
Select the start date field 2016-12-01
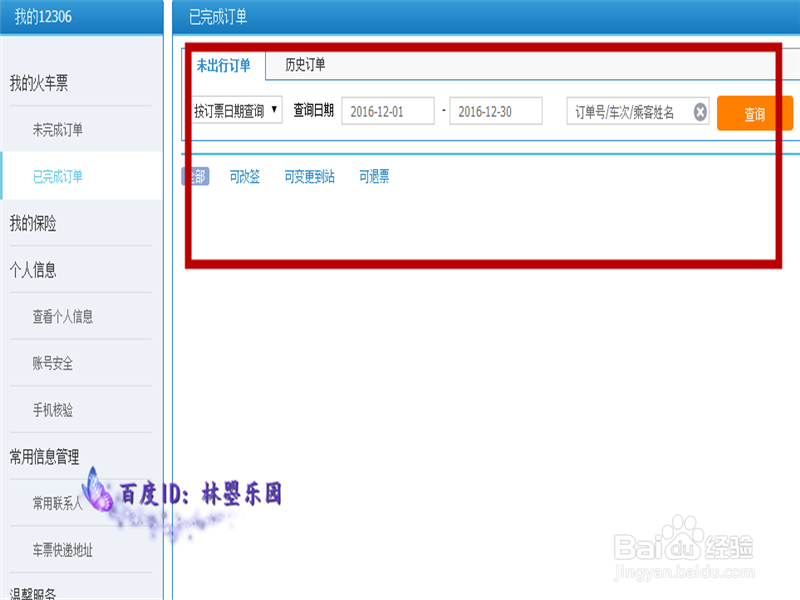coord(388,111)
